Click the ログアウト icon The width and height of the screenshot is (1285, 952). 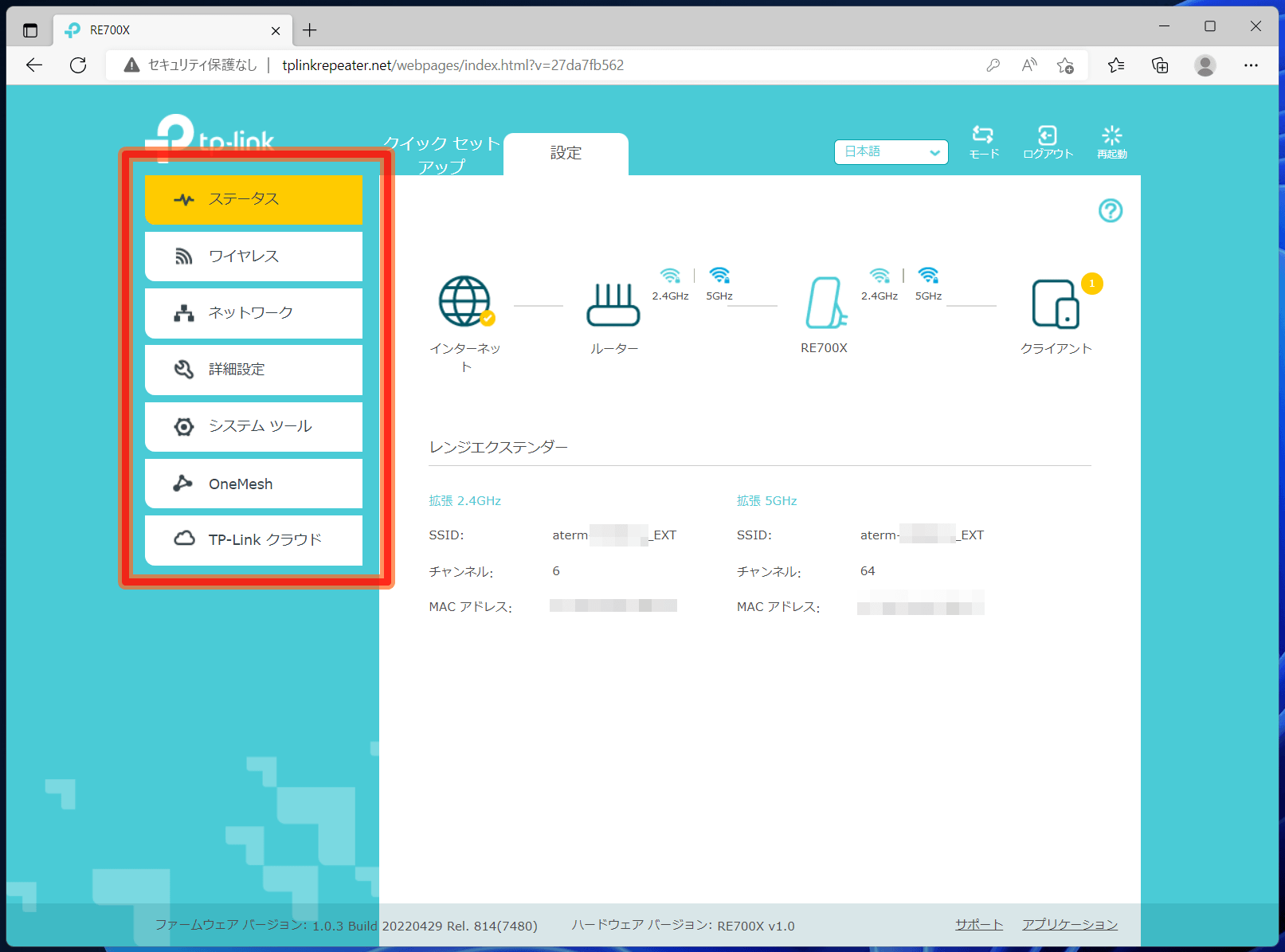pos(1048,142)
